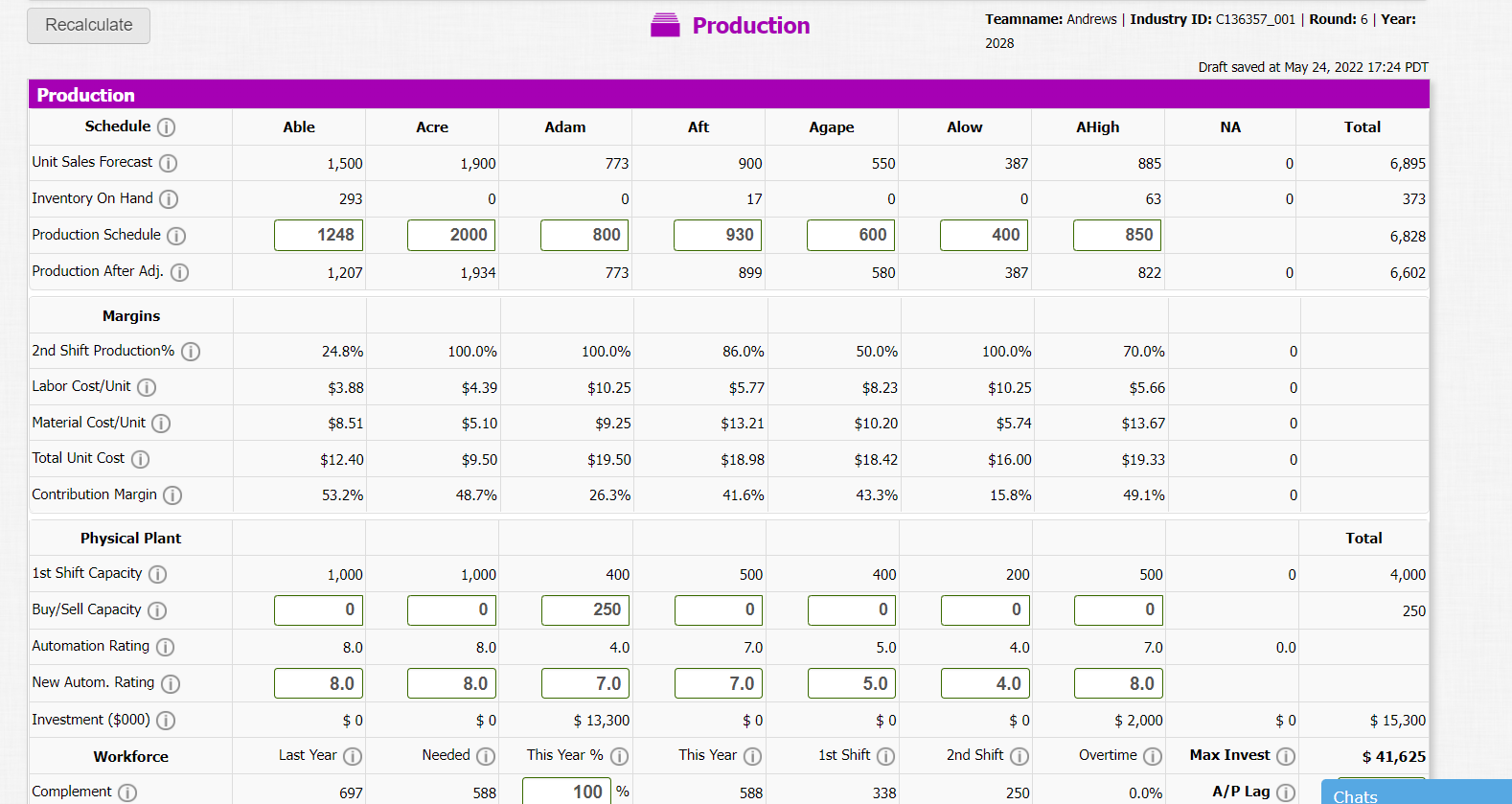
Task: Click the 1st Shift Capacity info icon
Action: click(157, 574)
